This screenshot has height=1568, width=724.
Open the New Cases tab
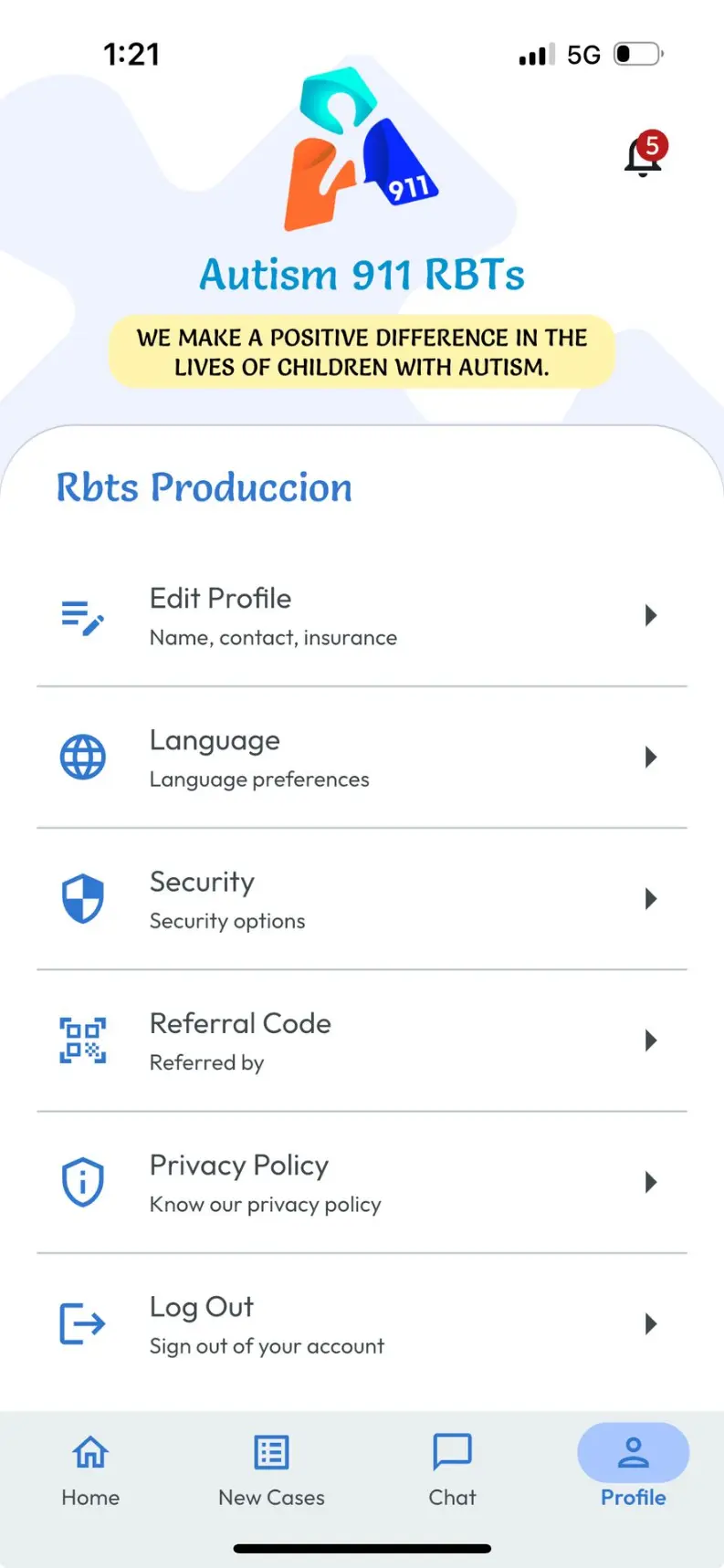(x=271, y=1469)
